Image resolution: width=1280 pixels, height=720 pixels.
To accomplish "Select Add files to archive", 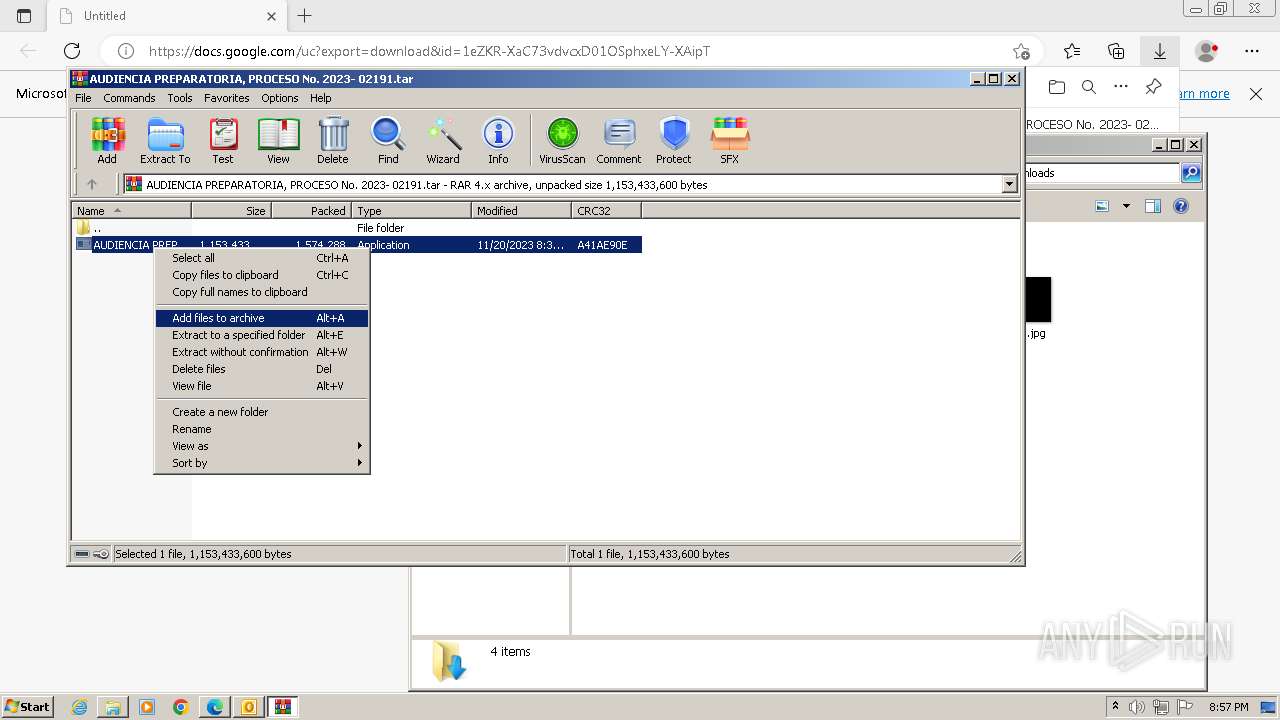I will click(x=262, y=318).
